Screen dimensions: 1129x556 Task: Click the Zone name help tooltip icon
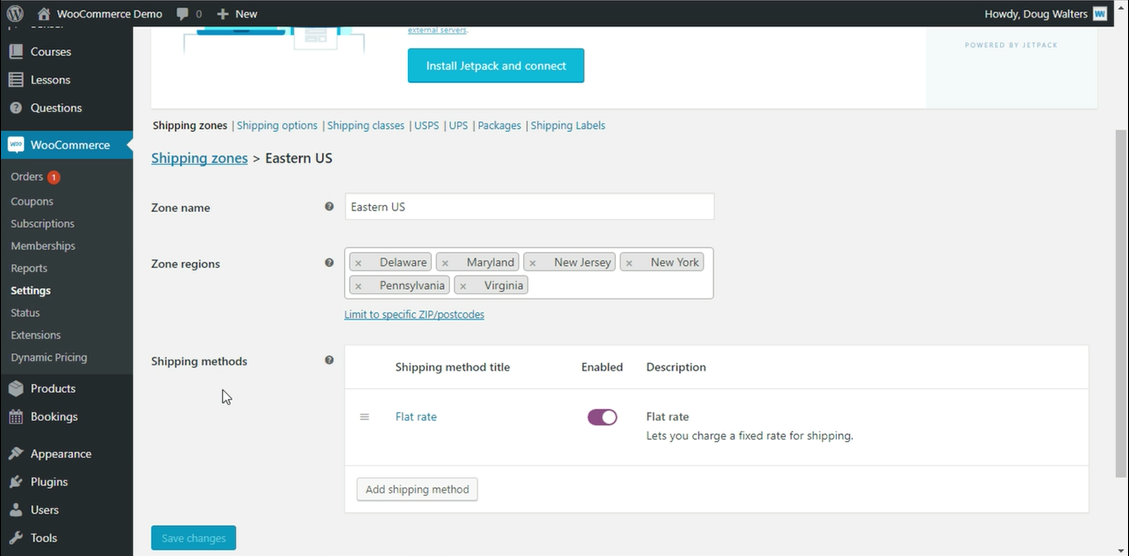pos(329,207)
